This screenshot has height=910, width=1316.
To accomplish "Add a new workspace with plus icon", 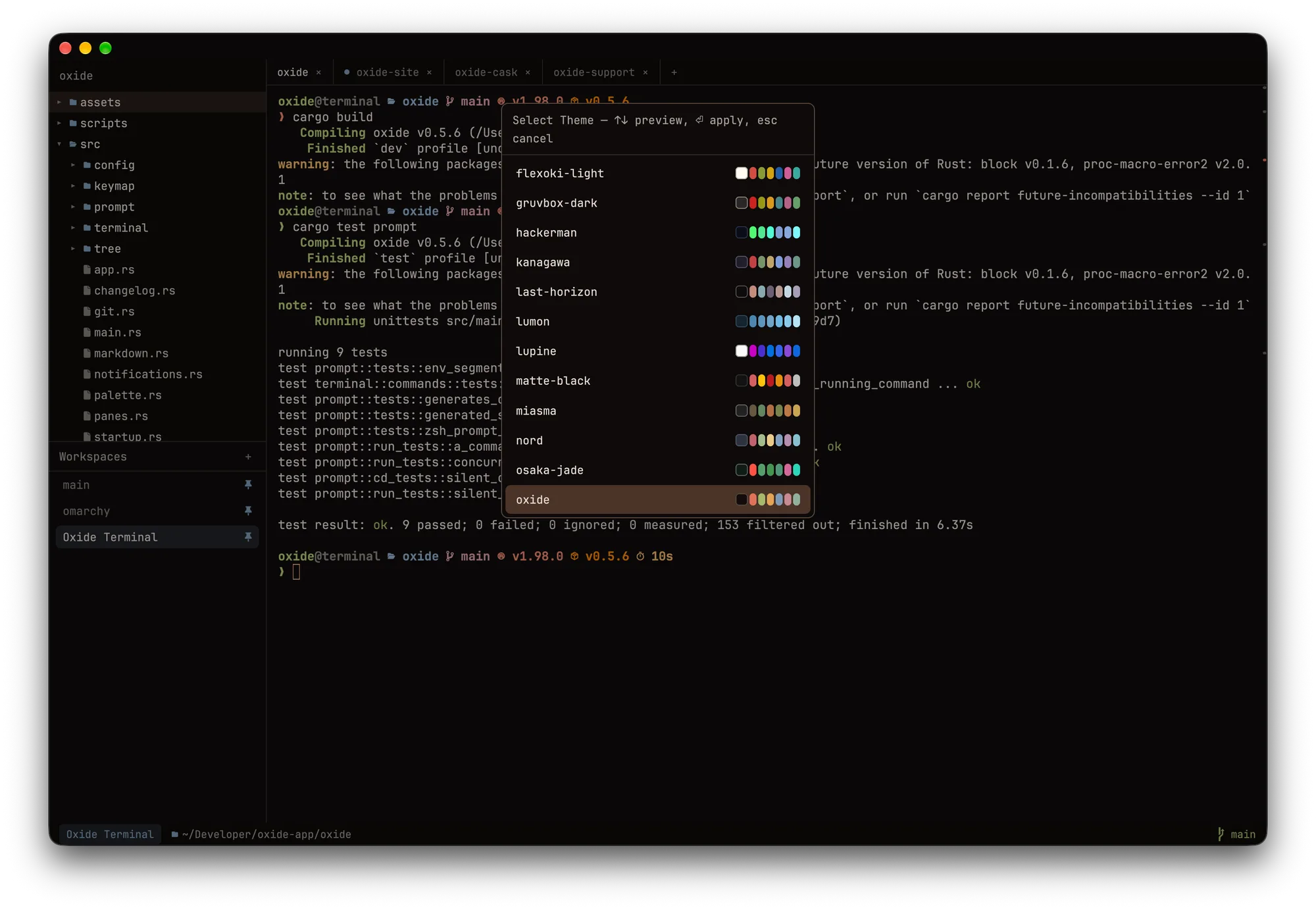I will (x=248, y=457).
